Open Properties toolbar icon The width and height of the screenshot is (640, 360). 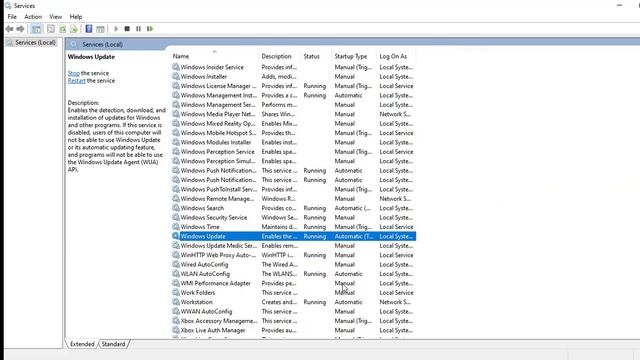51,29
